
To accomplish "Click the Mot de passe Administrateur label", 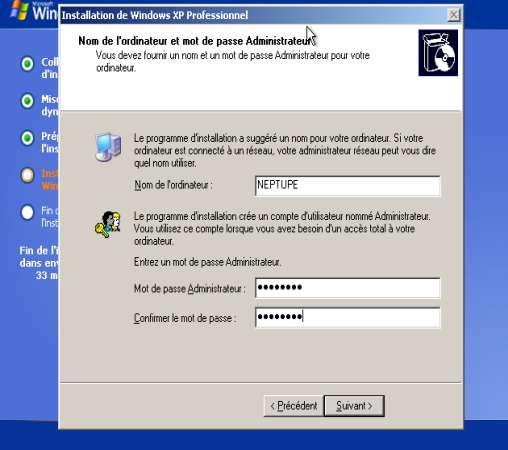I will [189, 288].
